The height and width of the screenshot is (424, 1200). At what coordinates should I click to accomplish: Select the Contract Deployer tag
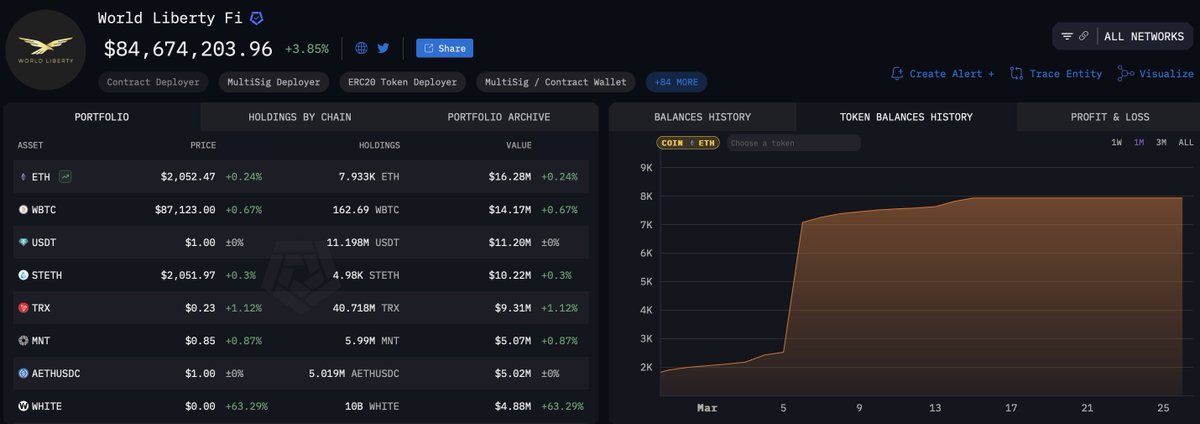153,82
